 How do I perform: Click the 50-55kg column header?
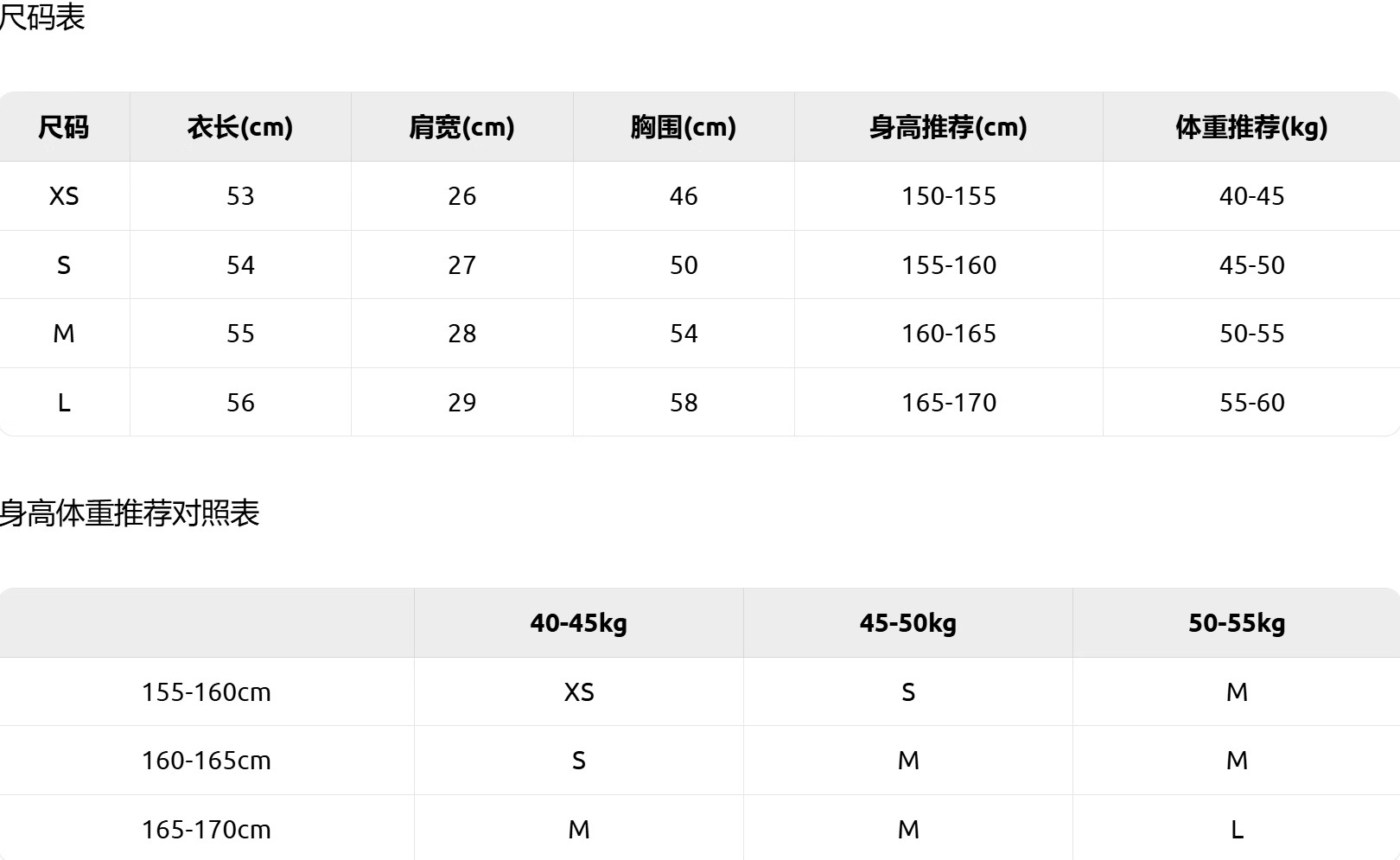1236,623
